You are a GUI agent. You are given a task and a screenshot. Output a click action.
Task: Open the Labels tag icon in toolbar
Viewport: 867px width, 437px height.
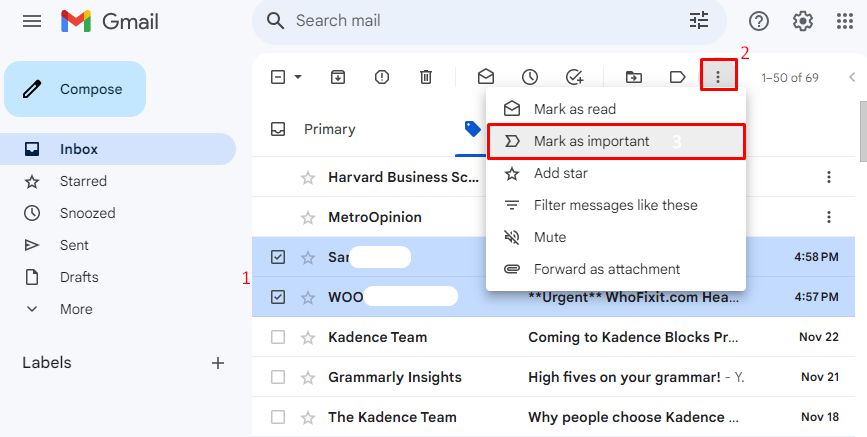(x=677, y=77)
